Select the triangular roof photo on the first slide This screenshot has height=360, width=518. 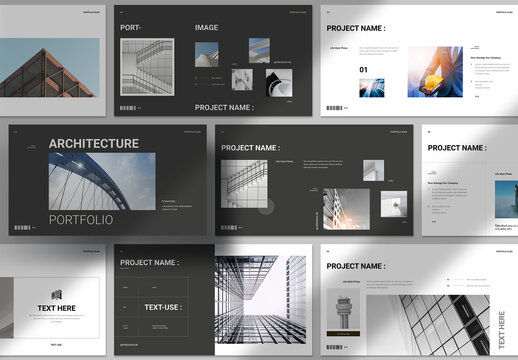click(50, 68)
